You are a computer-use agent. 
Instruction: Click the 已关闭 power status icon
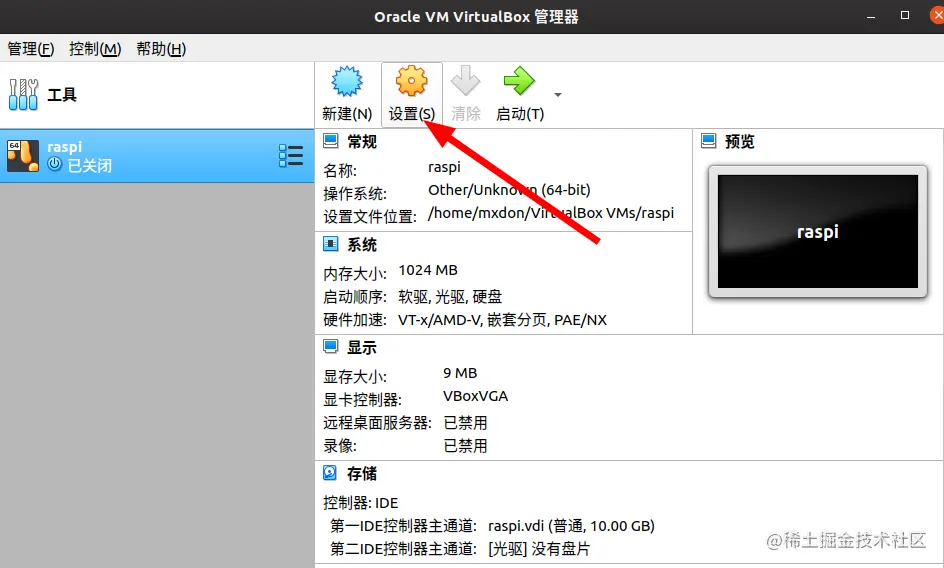point(55,164)
